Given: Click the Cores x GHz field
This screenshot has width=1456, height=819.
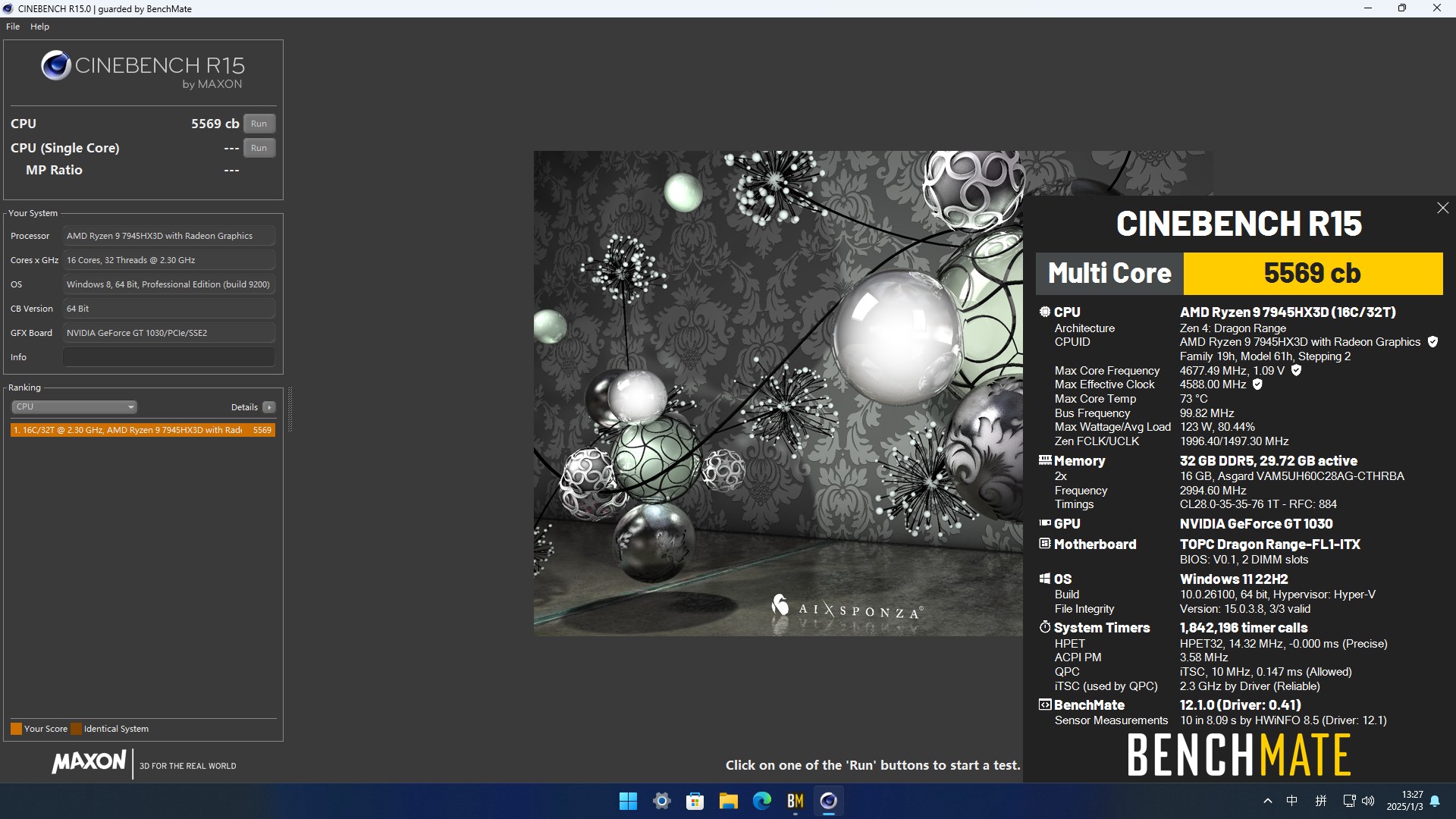Looking at the screenshot, I should (x=168, y=260).
